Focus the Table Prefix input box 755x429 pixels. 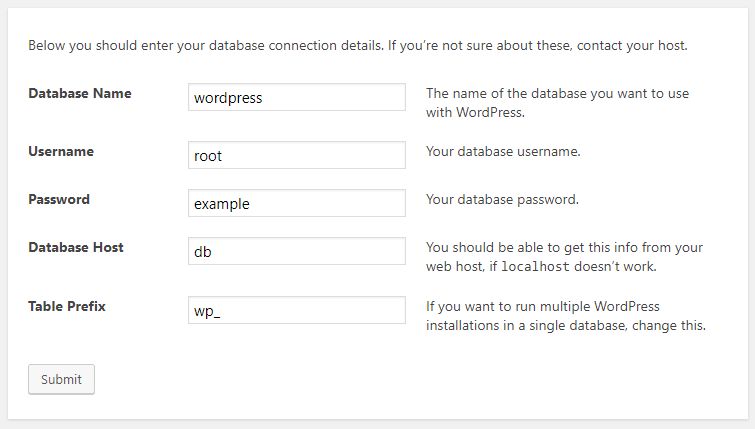click(x=296, y=310)
